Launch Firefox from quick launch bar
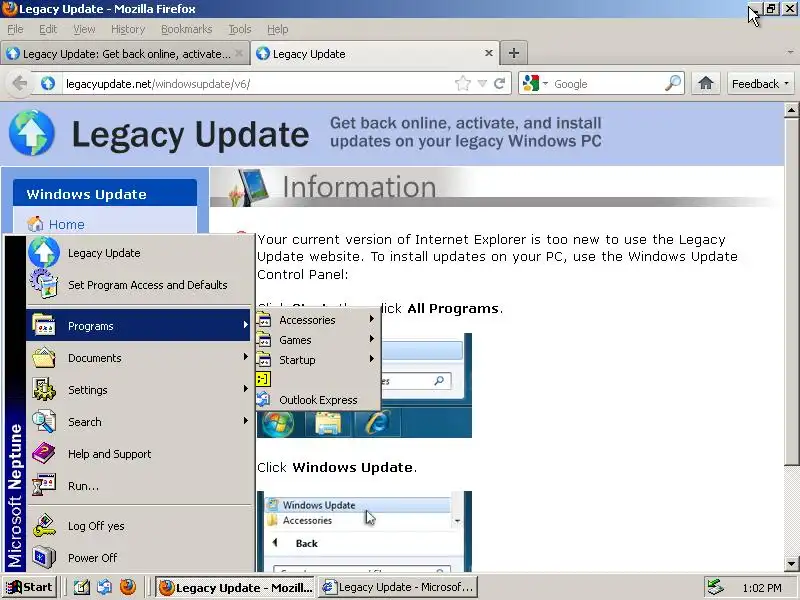800x600 pixels. (x=128, y=587)
